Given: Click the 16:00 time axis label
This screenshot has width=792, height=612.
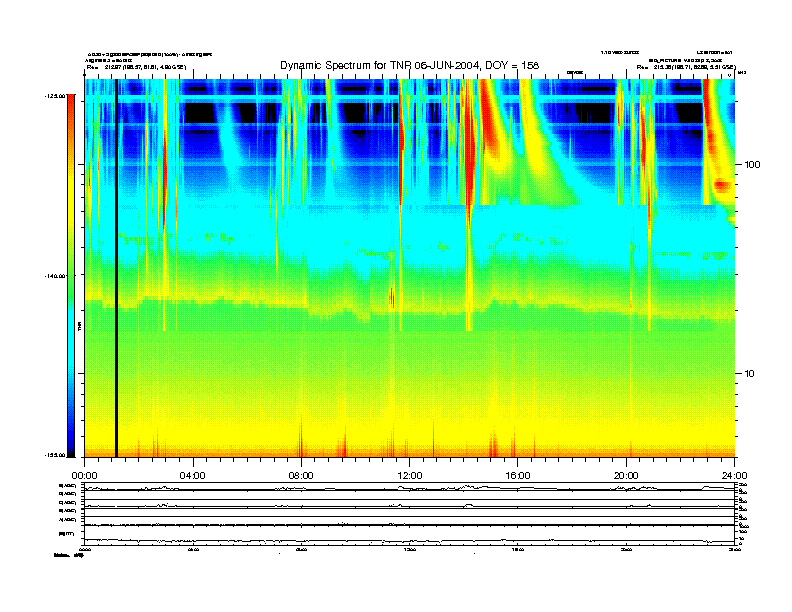Looking at the screenshot, I should click(518, 475).
